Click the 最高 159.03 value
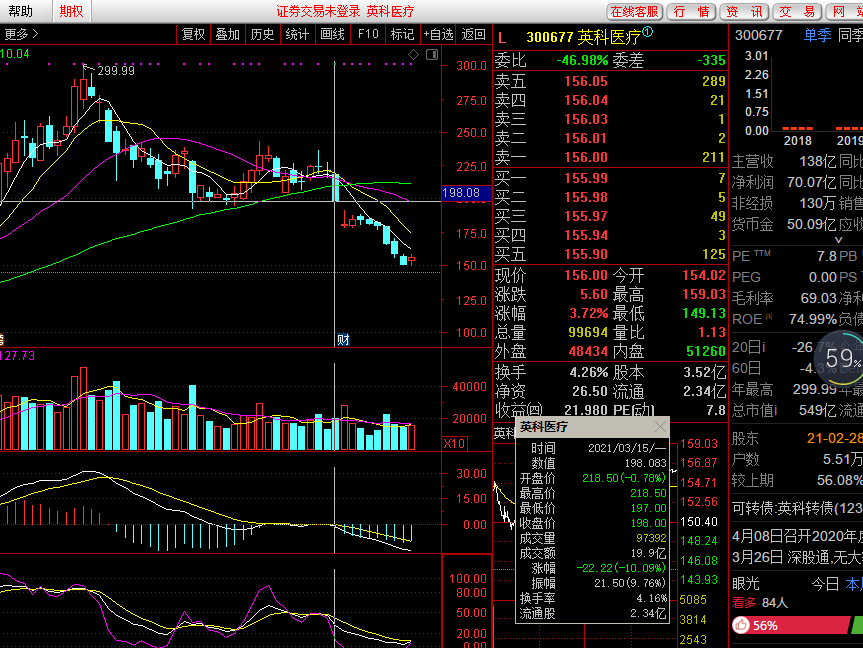This screenshot has width=863, height=648. pos(704,294)
